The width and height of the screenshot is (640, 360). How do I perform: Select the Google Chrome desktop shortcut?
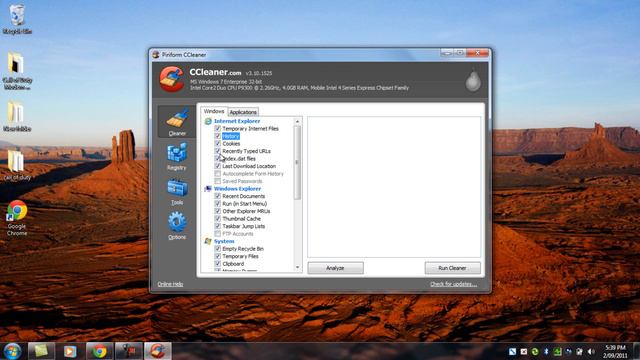(x=17, y=218)
